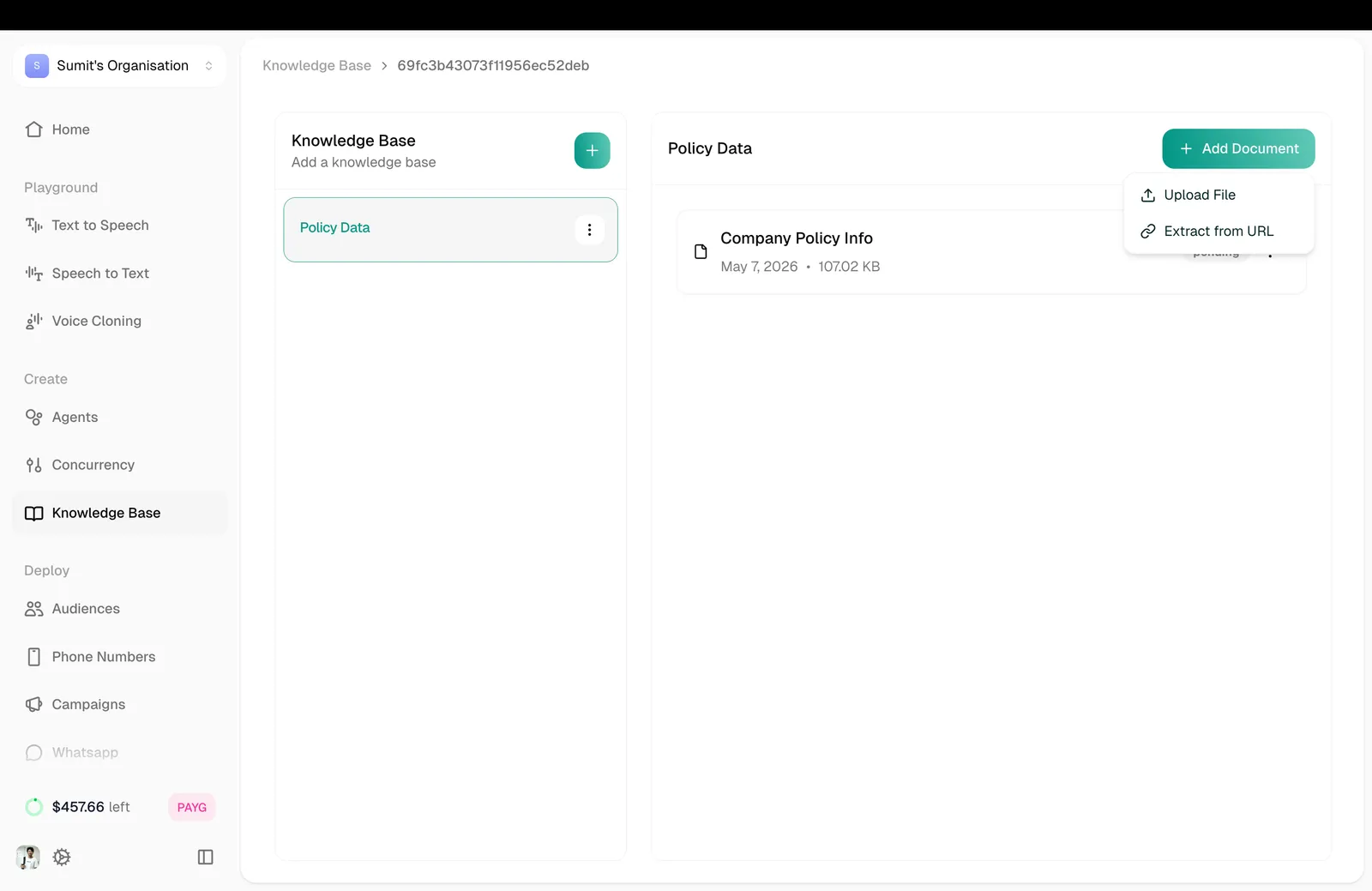
Task: Go to the Campaigns section
Action: 119,704
